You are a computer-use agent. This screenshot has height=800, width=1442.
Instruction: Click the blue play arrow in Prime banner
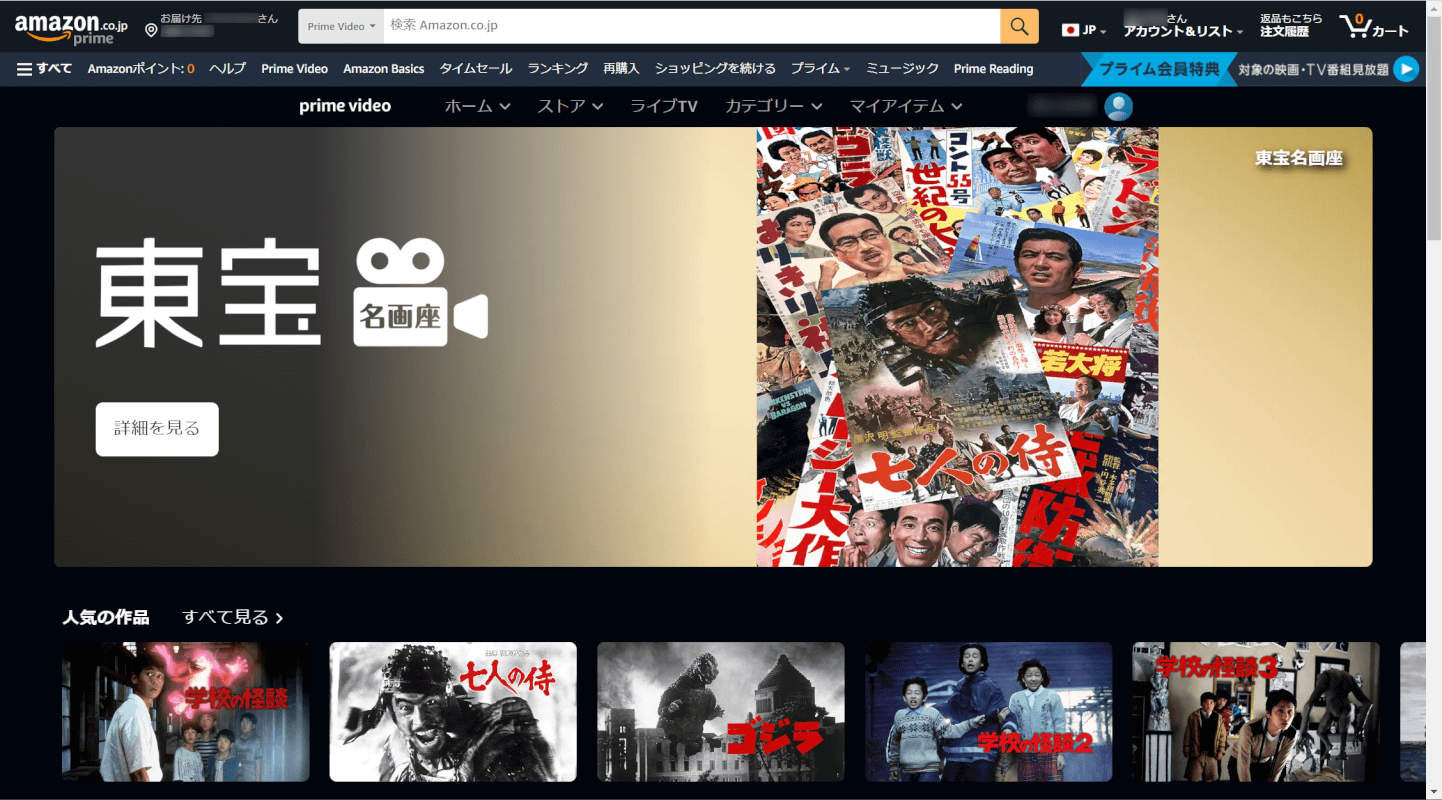[1406, 69]
